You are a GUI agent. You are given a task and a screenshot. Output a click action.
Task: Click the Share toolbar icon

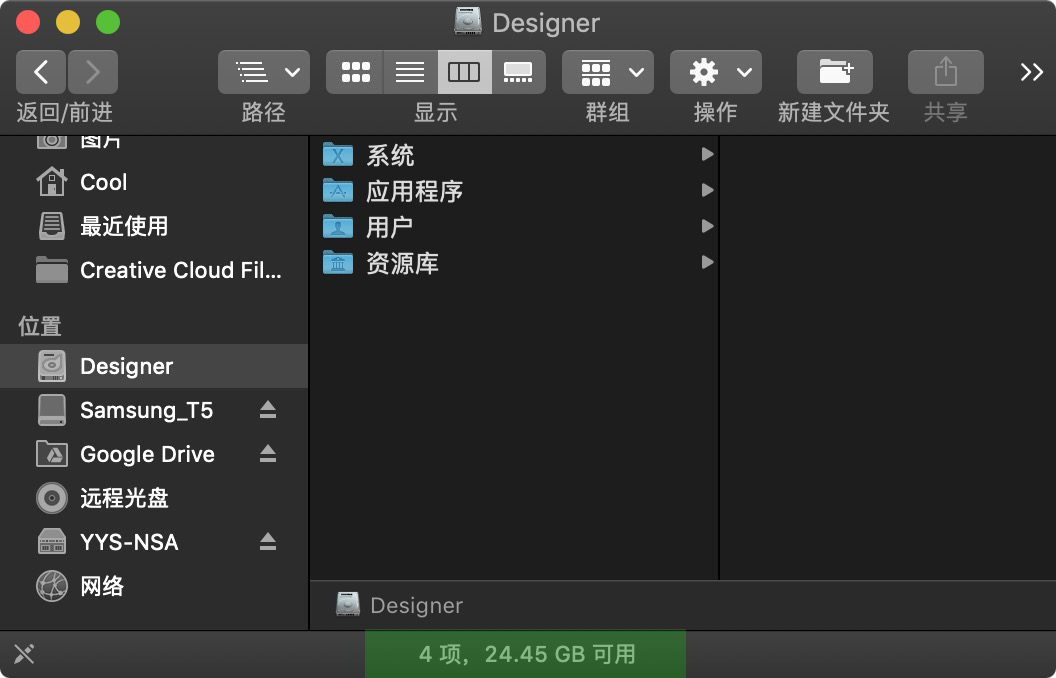point(946,72)
